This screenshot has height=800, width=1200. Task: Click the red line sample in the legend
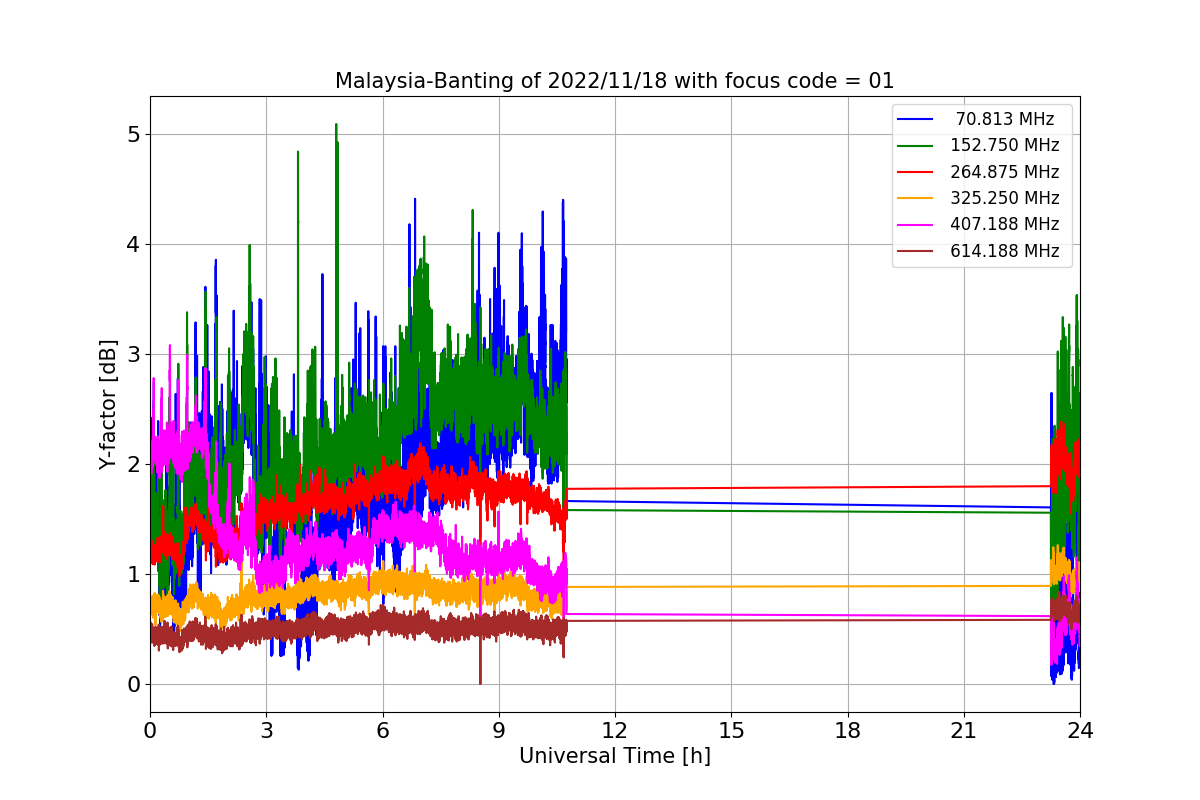pyautogui.click(x=916, y=172)
